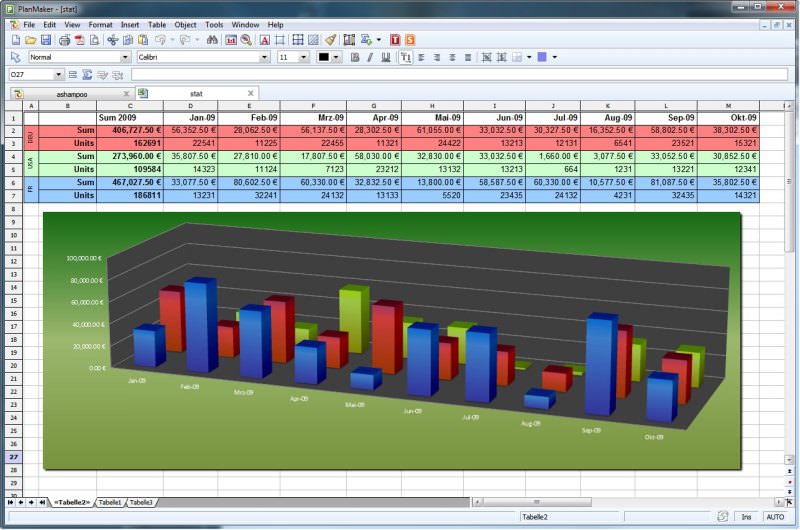Image resolution: width=800 pixels, height=530 pixels.
Task: Print the document using printer icon
Action: (x=64, y=40)
